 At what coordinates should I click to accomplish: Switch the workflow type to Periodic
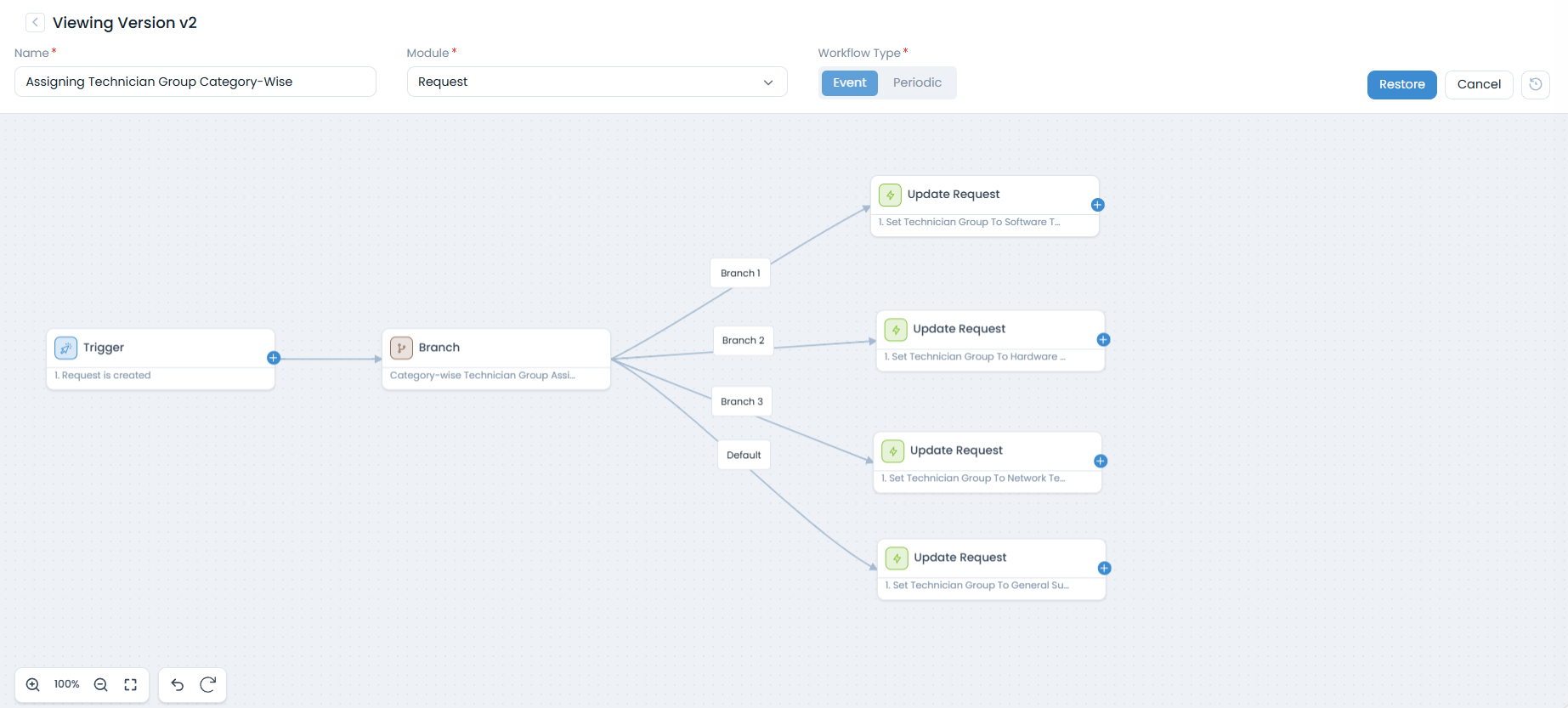[917, 82]
